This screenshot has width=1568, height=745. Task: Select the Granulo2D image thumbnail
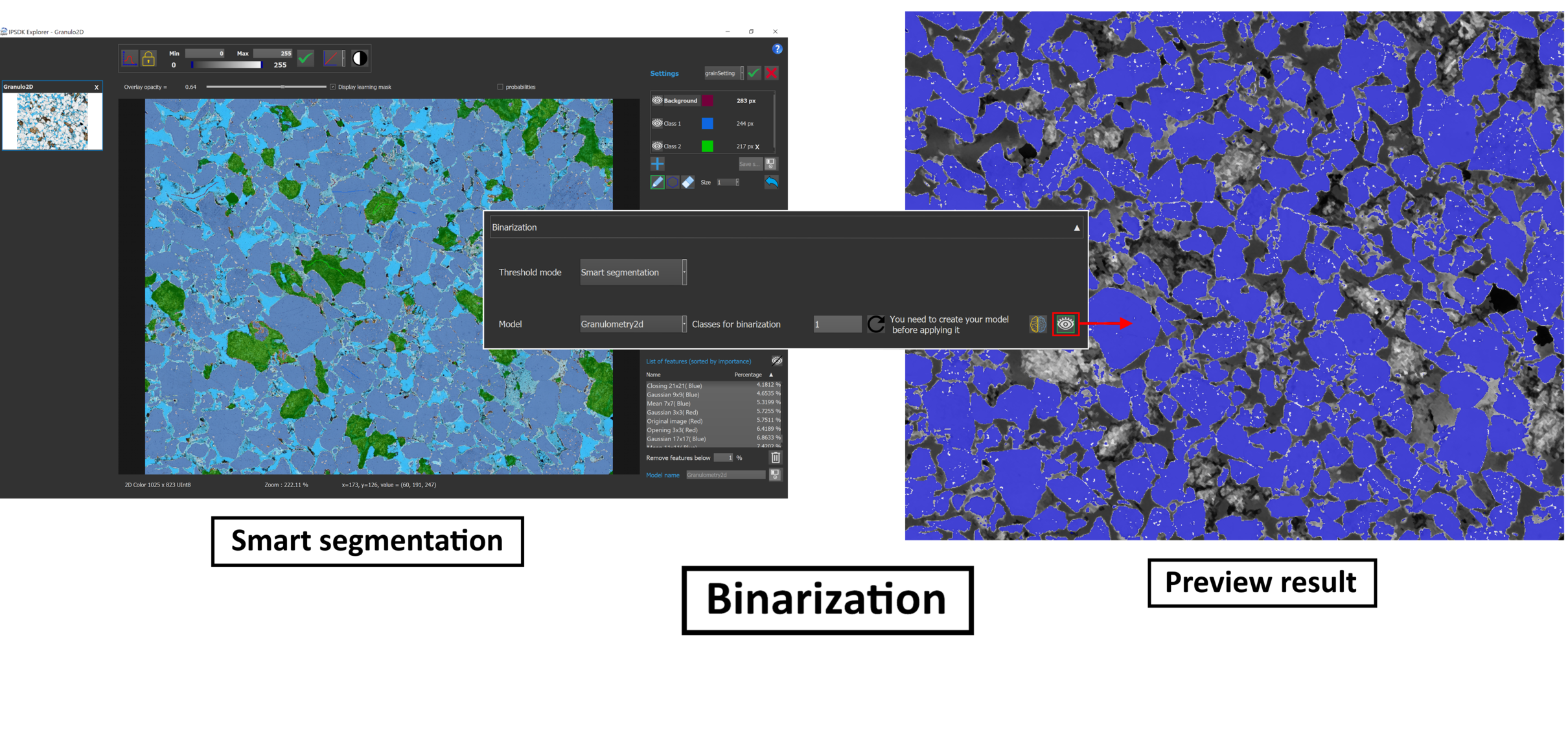pos(52,121)
